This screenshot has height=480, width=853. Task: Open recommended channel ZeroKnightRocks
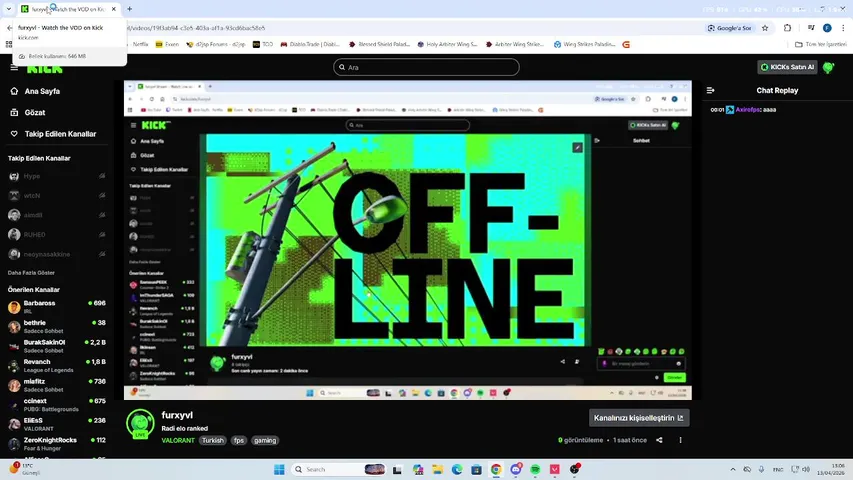pyautogui.click(x=57, y=444)
